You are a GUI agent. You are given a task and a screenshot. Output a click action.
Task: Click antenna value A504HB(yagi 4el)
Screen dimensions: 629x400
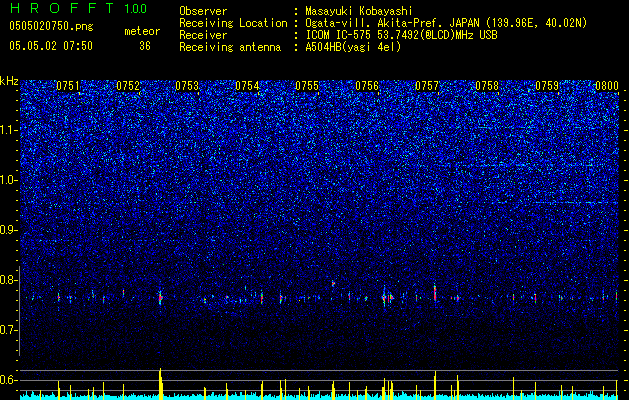(x=353, y=47)
